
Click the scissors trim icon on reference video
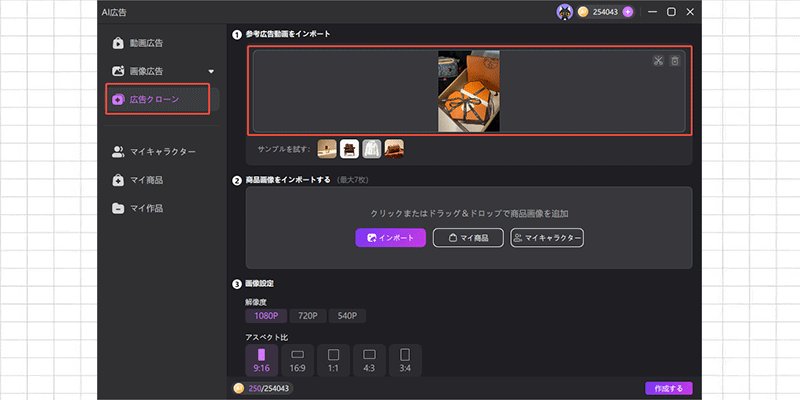[x=658, y=61]
